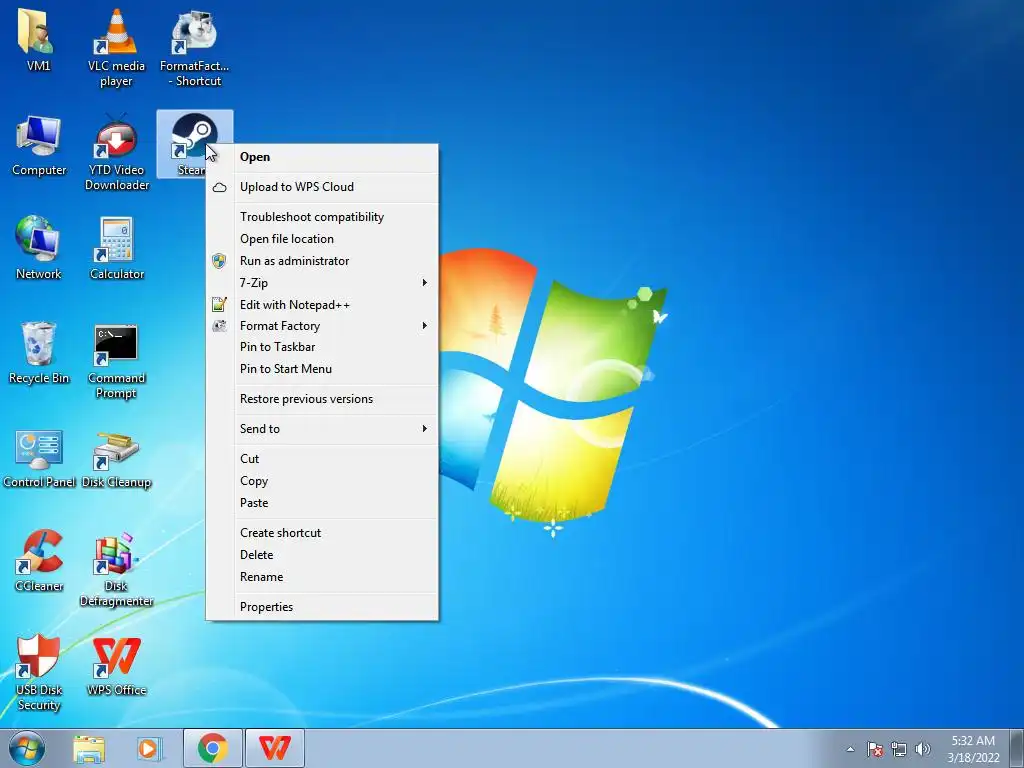Select the CCleaner shortcut icon
This screenshot has width=1024, height=768.
coord(39,560)
